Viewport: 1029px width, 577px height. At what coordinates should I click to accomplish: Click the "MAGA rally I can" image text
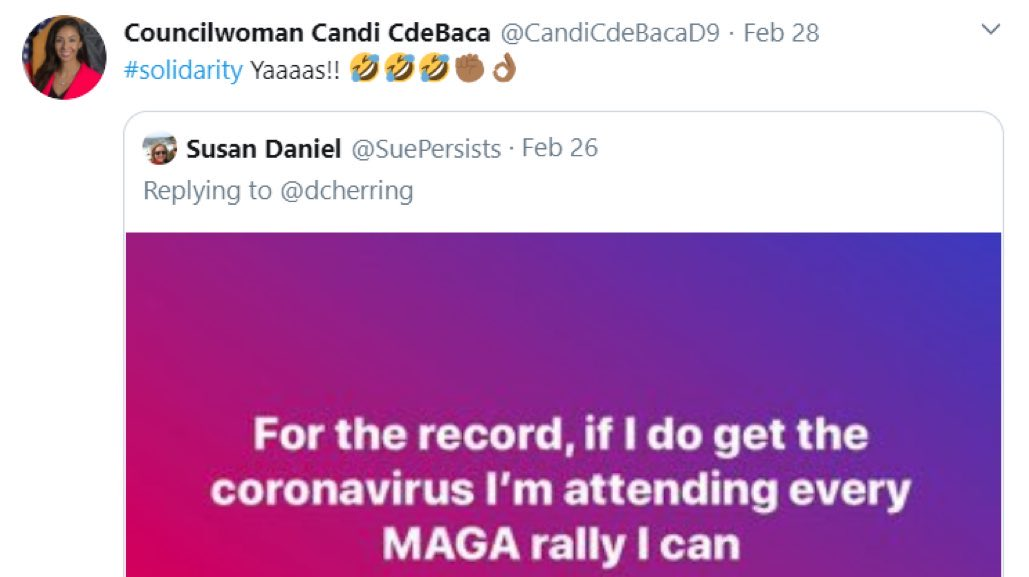pyautogui.click(x=561, y=544)
